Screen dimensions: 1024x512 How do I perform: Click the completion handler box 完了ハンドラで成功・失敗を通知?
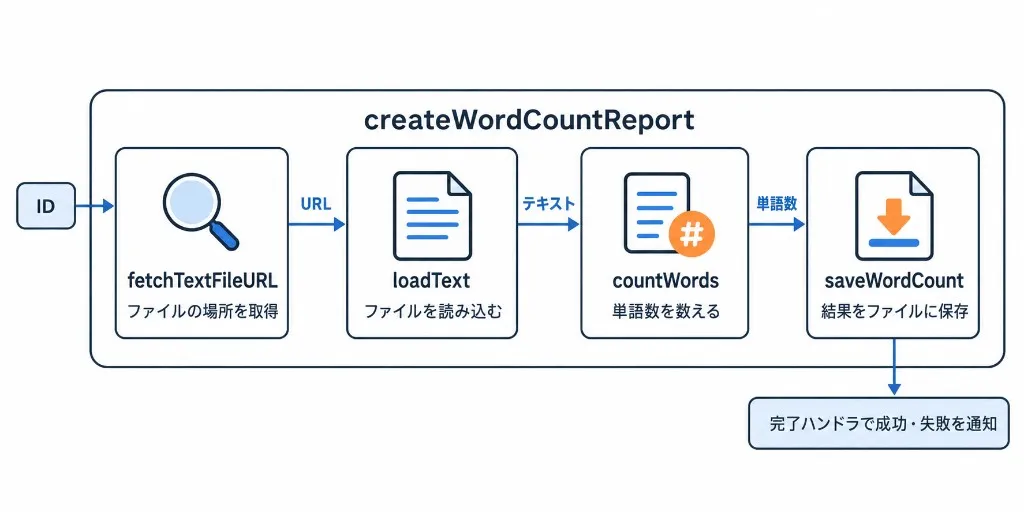click(x=878, y=423)
